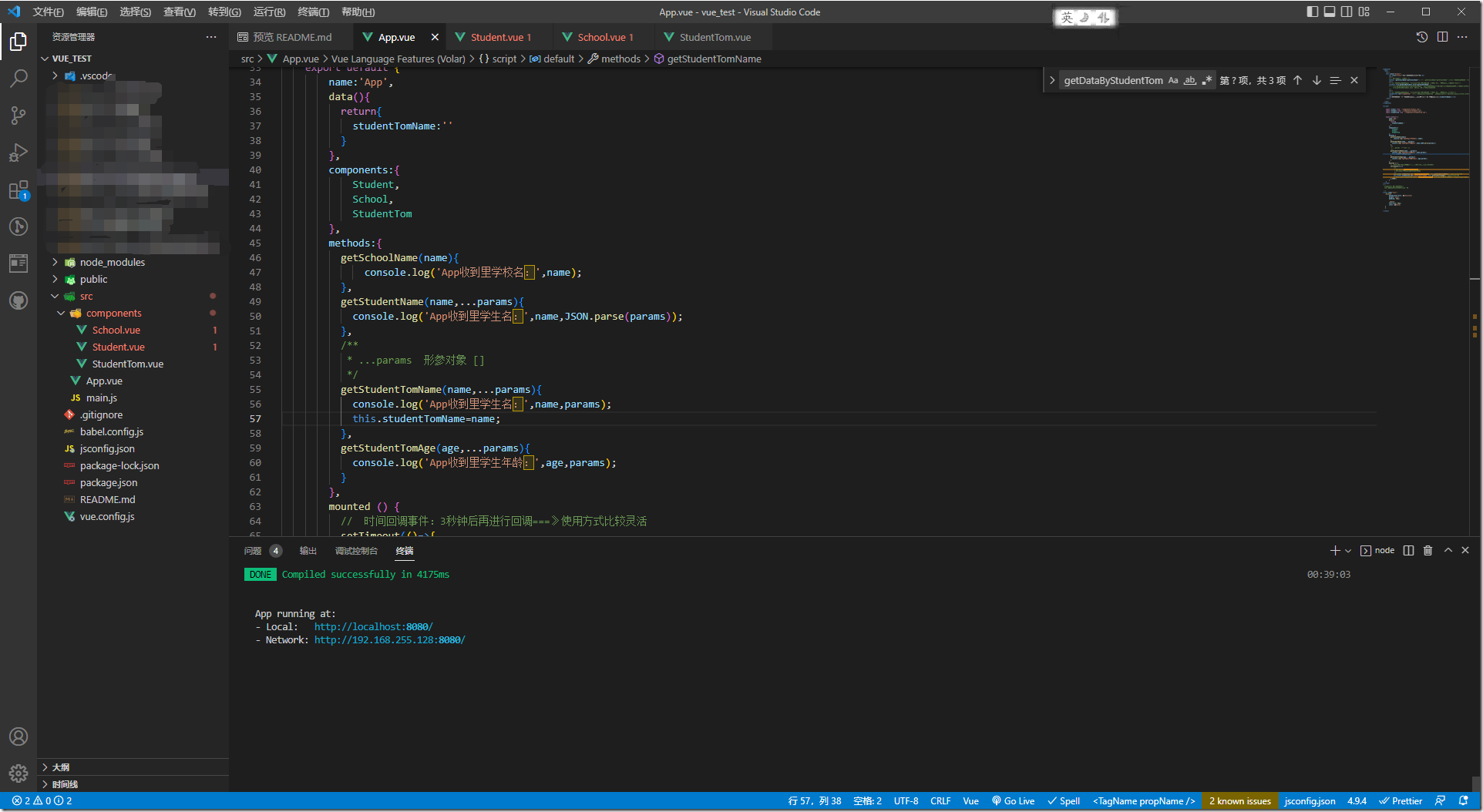The image size is (1483, 812).
Task: Open the Extensions view
Action: (18, 190)
